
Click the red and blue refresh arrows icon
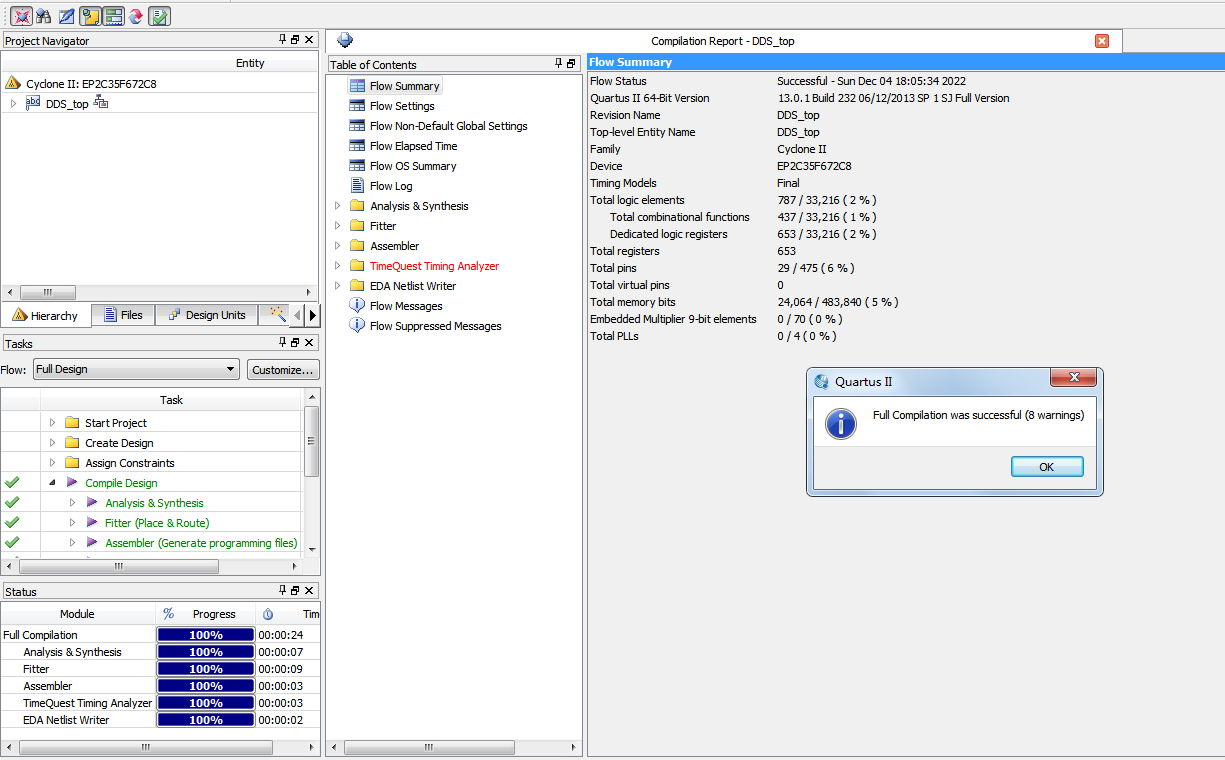click(x=136, y=16)
